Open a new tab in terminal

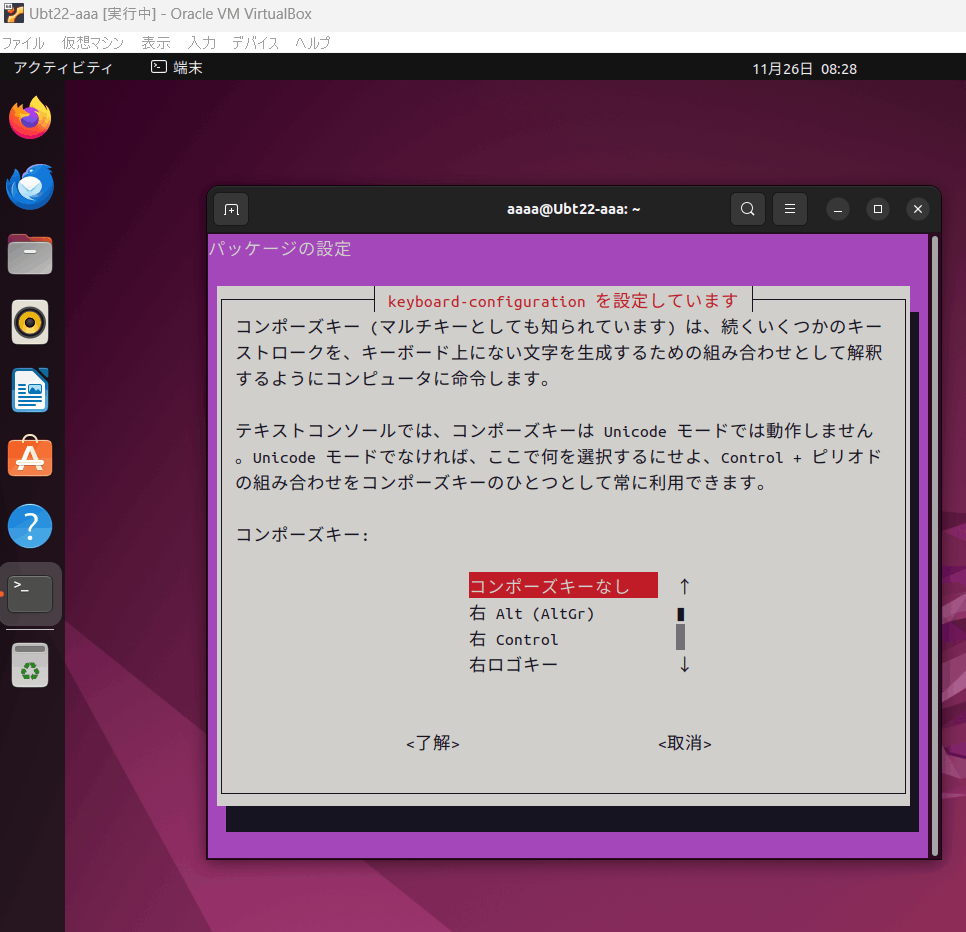[231, 209]
